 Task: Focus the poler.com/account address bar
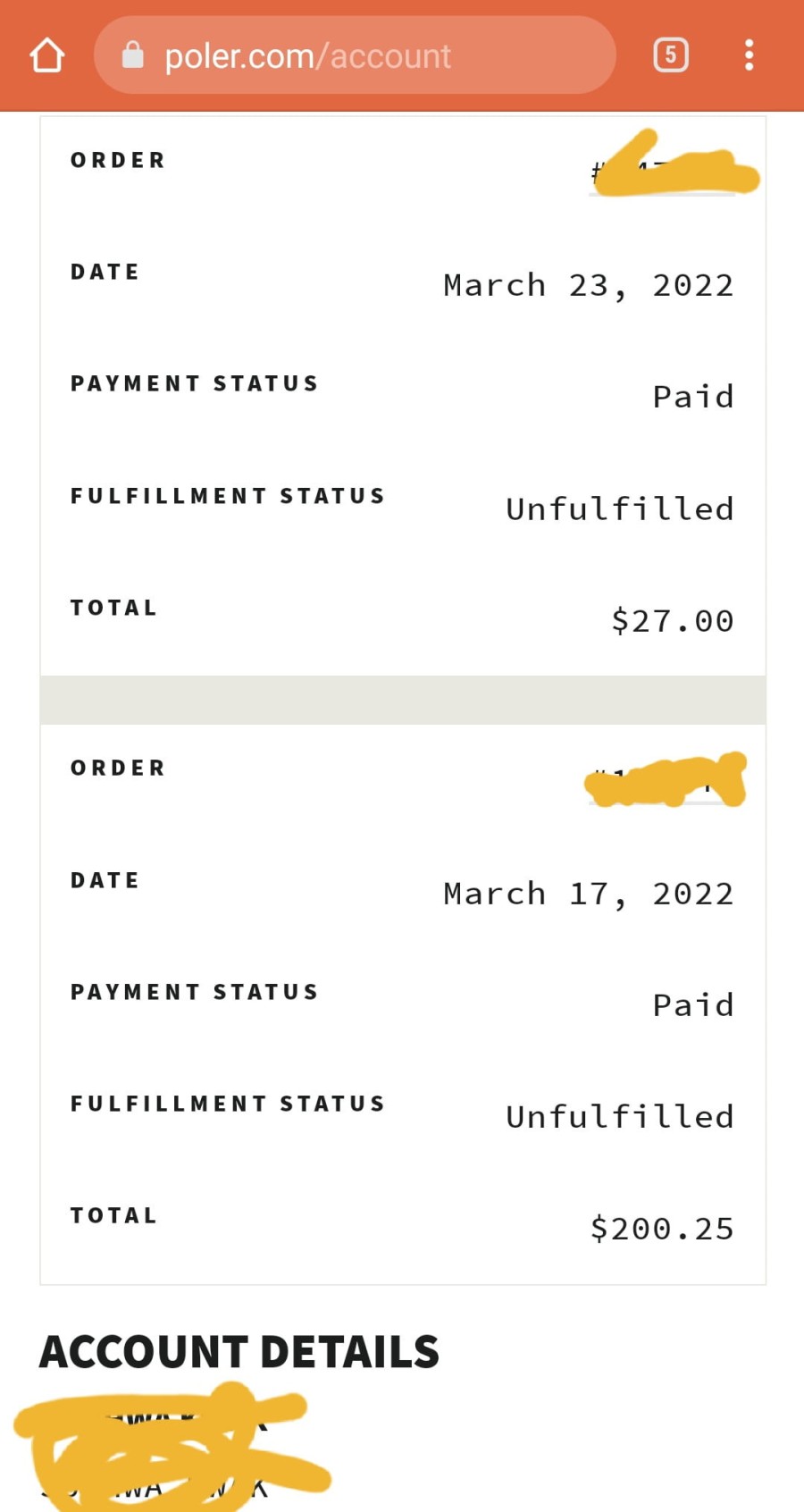point(355,55)
